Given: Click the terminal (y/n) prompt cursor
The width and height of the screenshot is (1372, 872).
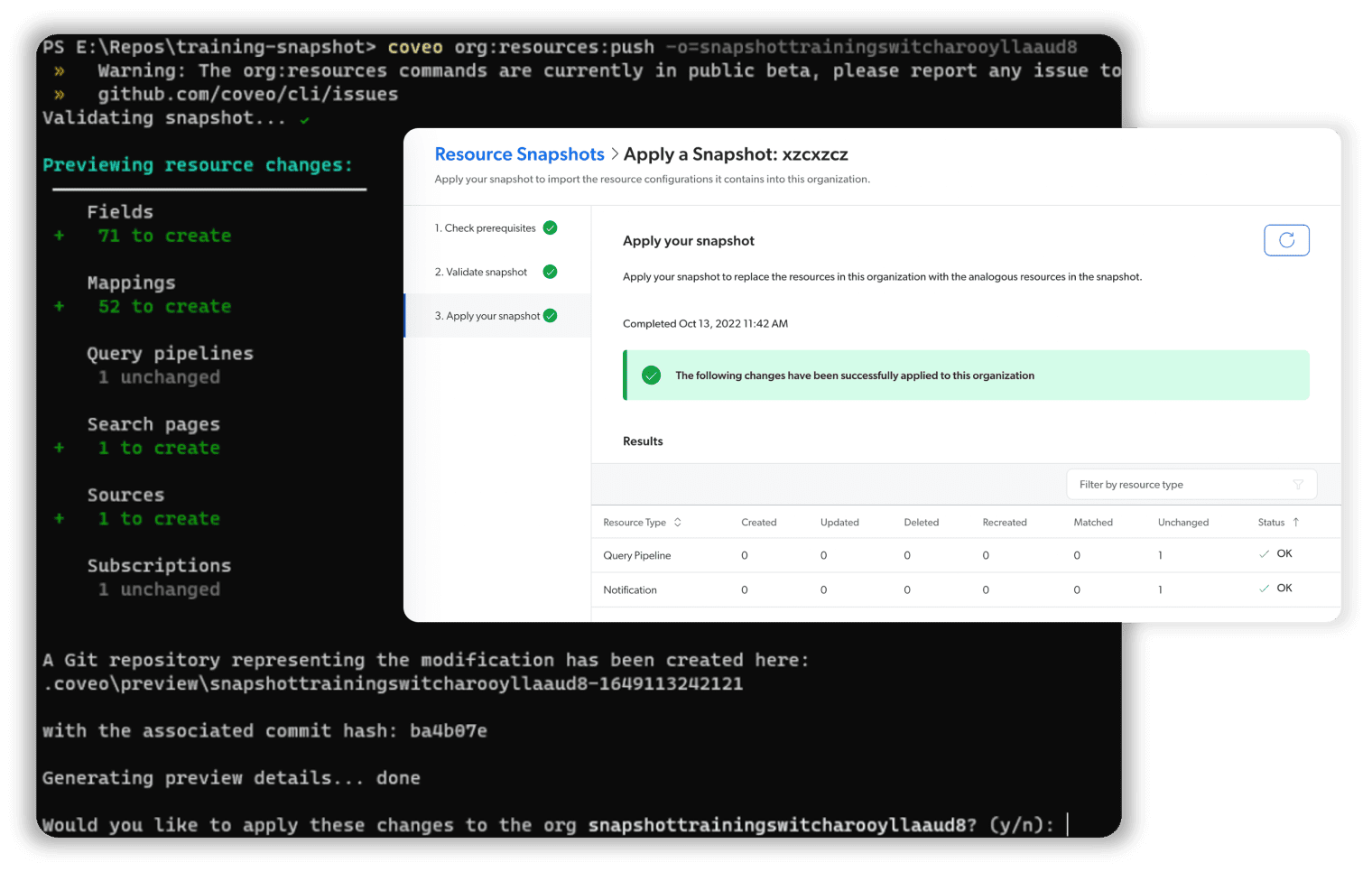Looking at the screenshot, I should click(1067, 825).
